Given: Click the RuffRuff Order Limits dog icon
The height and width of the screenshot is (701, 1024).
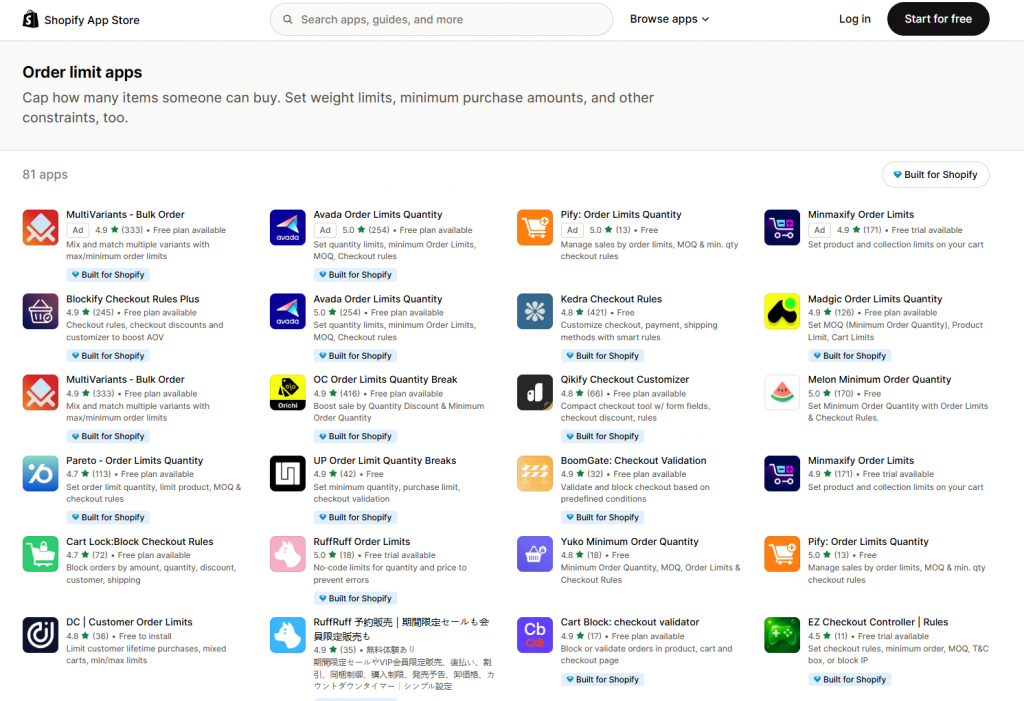Looking at the screenshot, I should [288, 554].
